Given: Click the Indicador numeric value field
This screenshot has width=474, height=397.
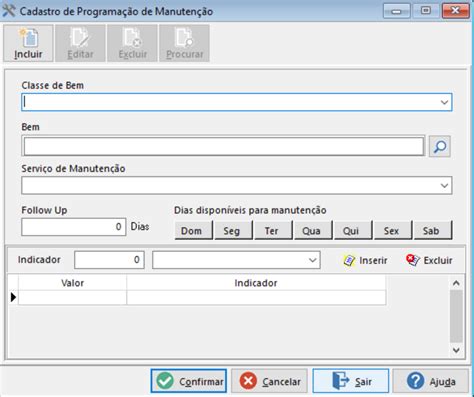Looking at the screenshot, I should point(109,260).
